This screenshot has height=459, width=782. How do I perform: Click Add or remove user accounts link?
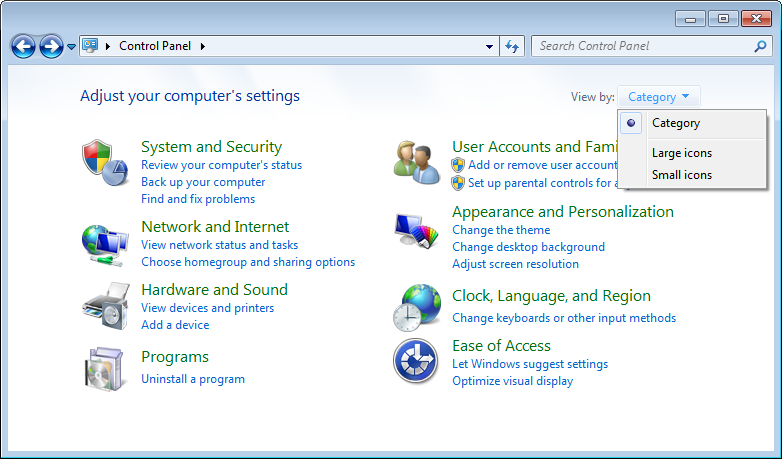[543, 165]
